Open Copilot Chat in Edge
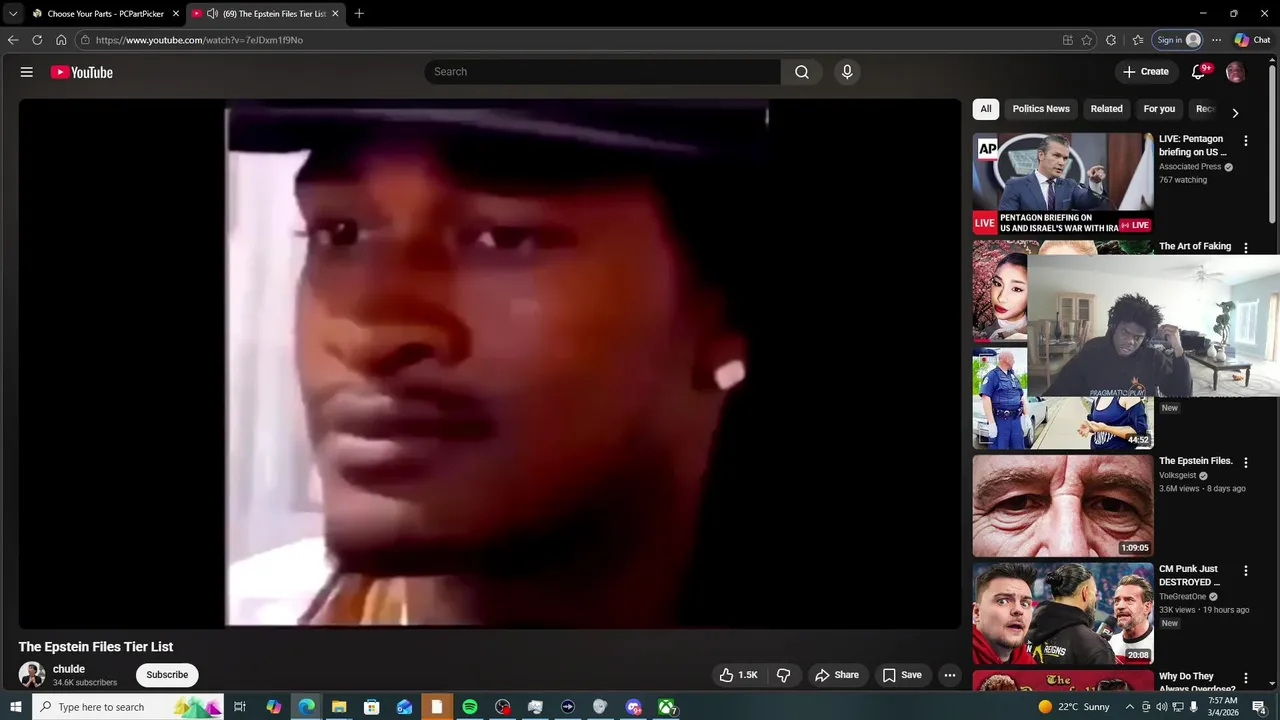This screenshot has width=1280, height=720. click(x=1252, y=40)
